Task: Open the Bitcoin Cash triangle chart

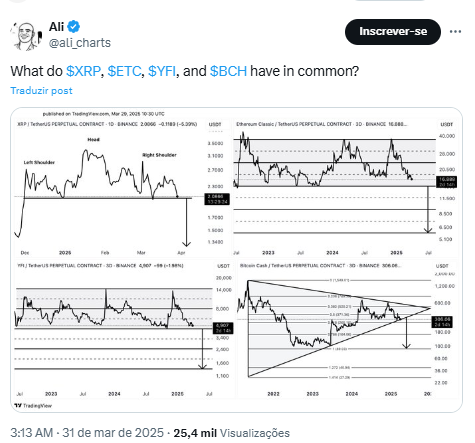Action: point(347,329)
